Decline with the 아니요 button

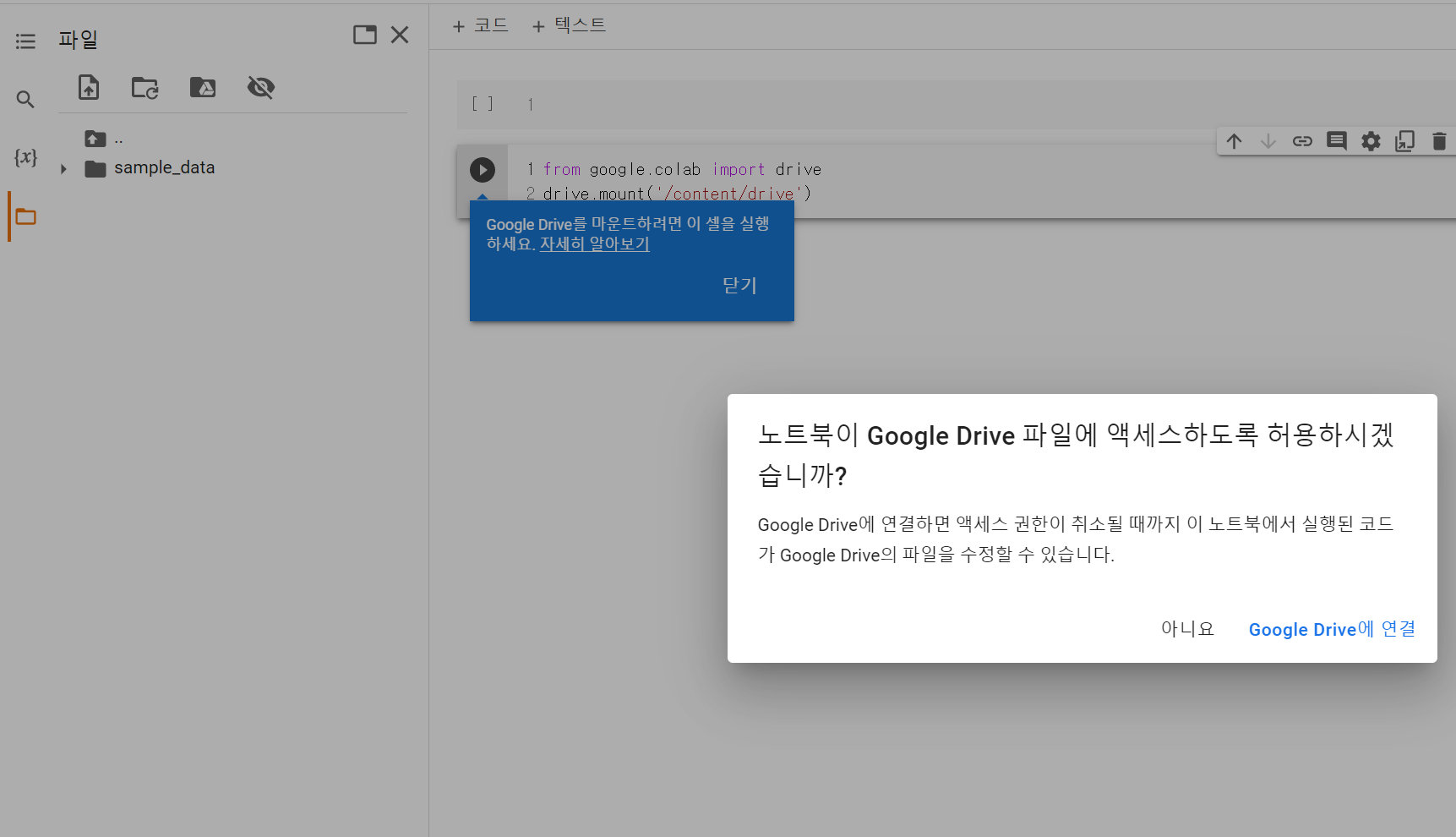point(1187,629)
